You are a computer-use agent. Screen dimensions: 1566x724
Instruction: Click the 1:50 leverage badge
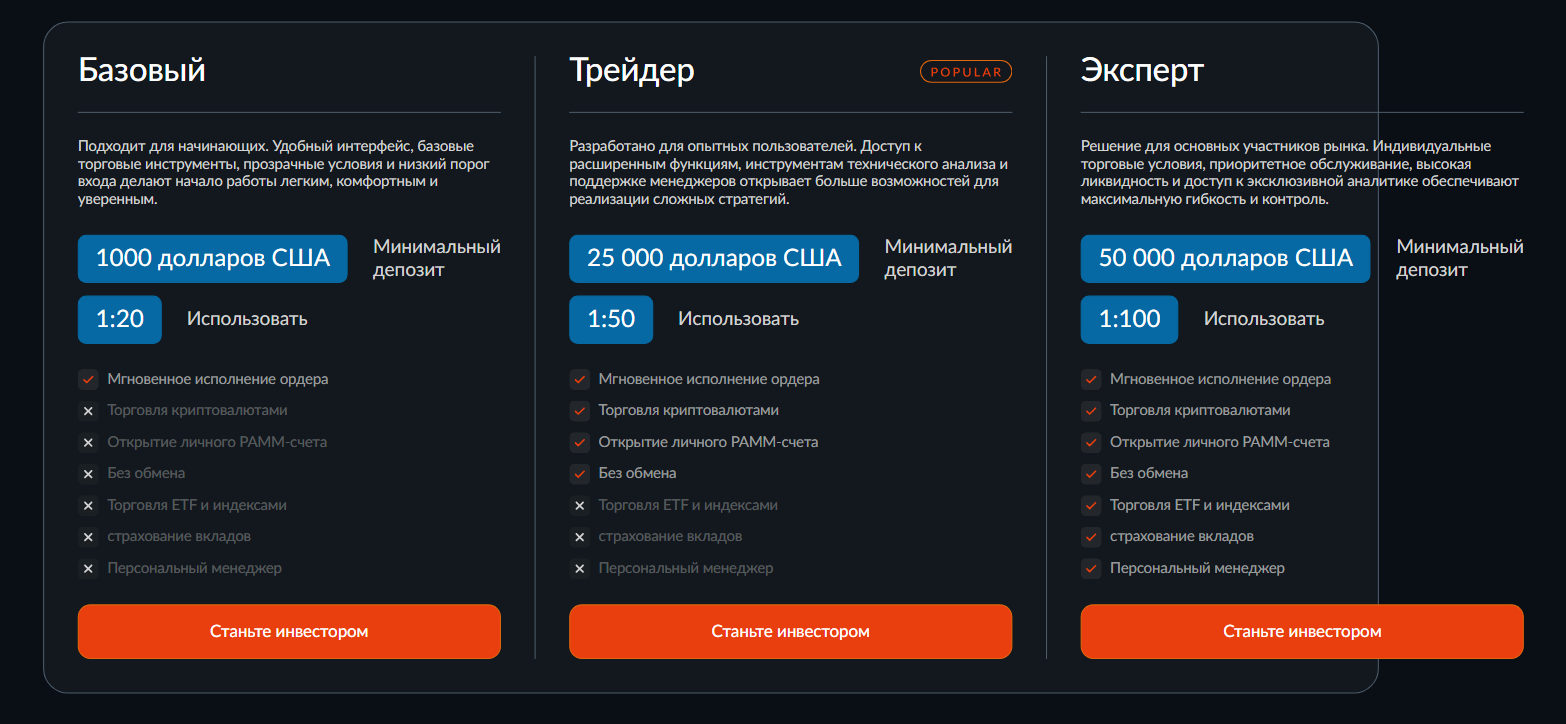click(x=611, y=319)
